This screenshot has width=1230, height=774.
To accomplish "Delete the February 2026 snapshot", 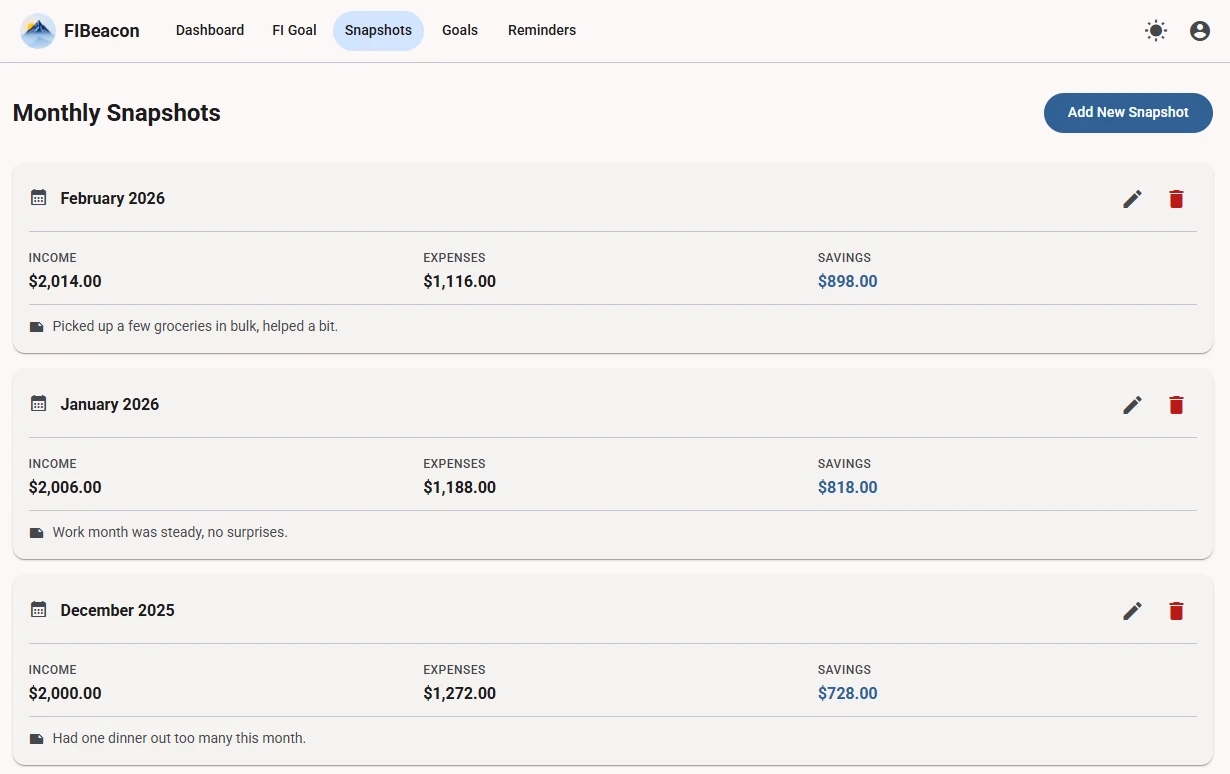I will coord(1176,199).
